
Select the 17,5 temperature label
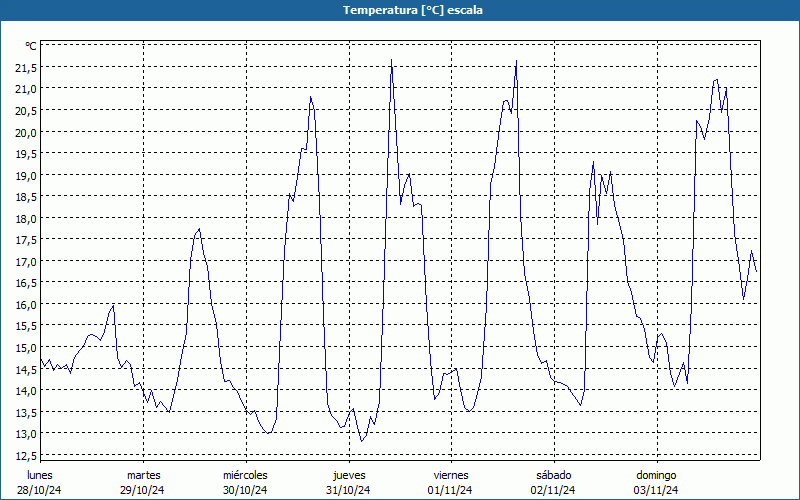point(26,240)
